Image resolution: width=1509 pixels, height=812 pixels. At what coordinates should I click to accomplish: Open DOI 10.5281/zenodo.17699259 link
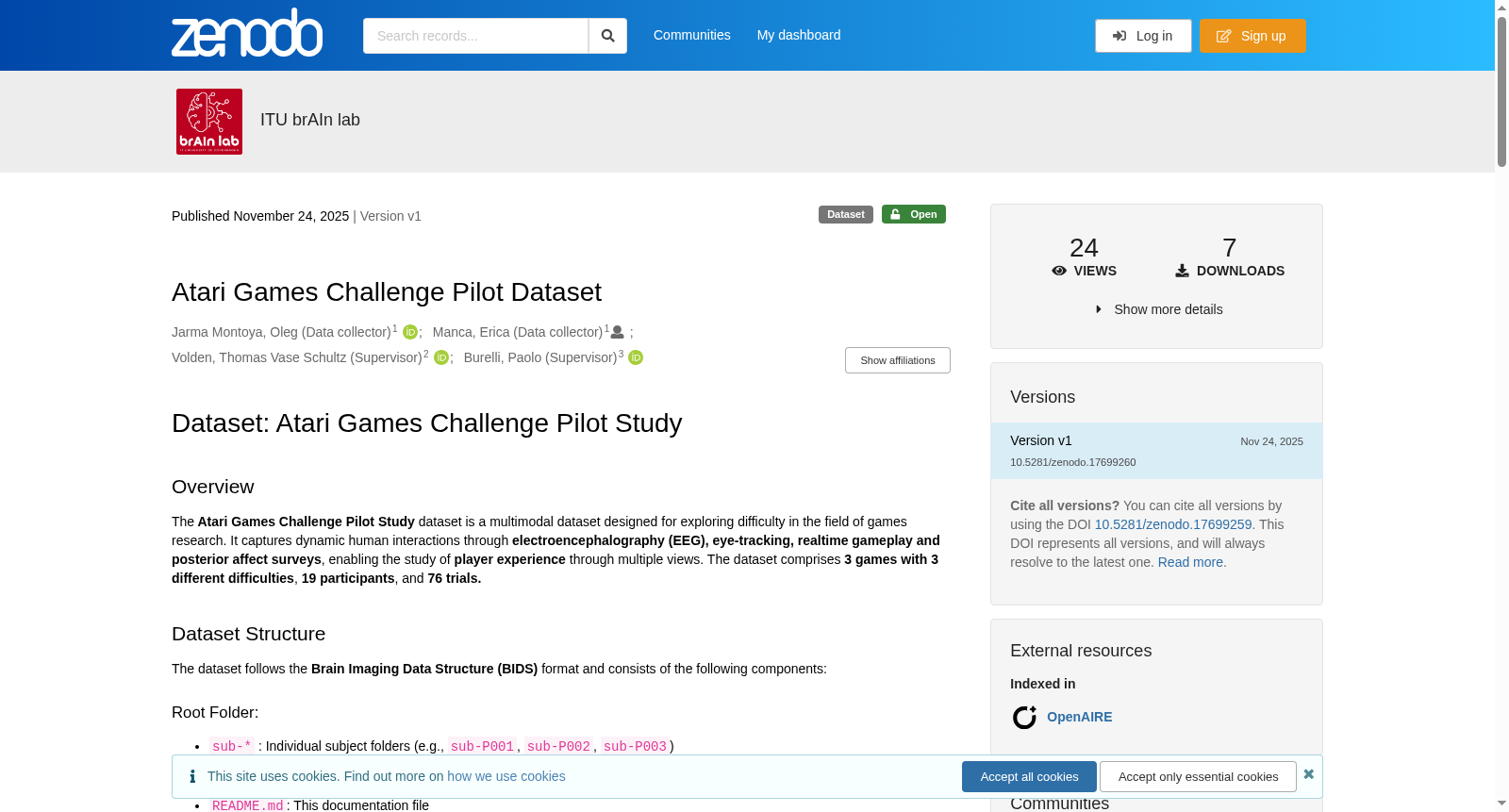(1173, 524)
